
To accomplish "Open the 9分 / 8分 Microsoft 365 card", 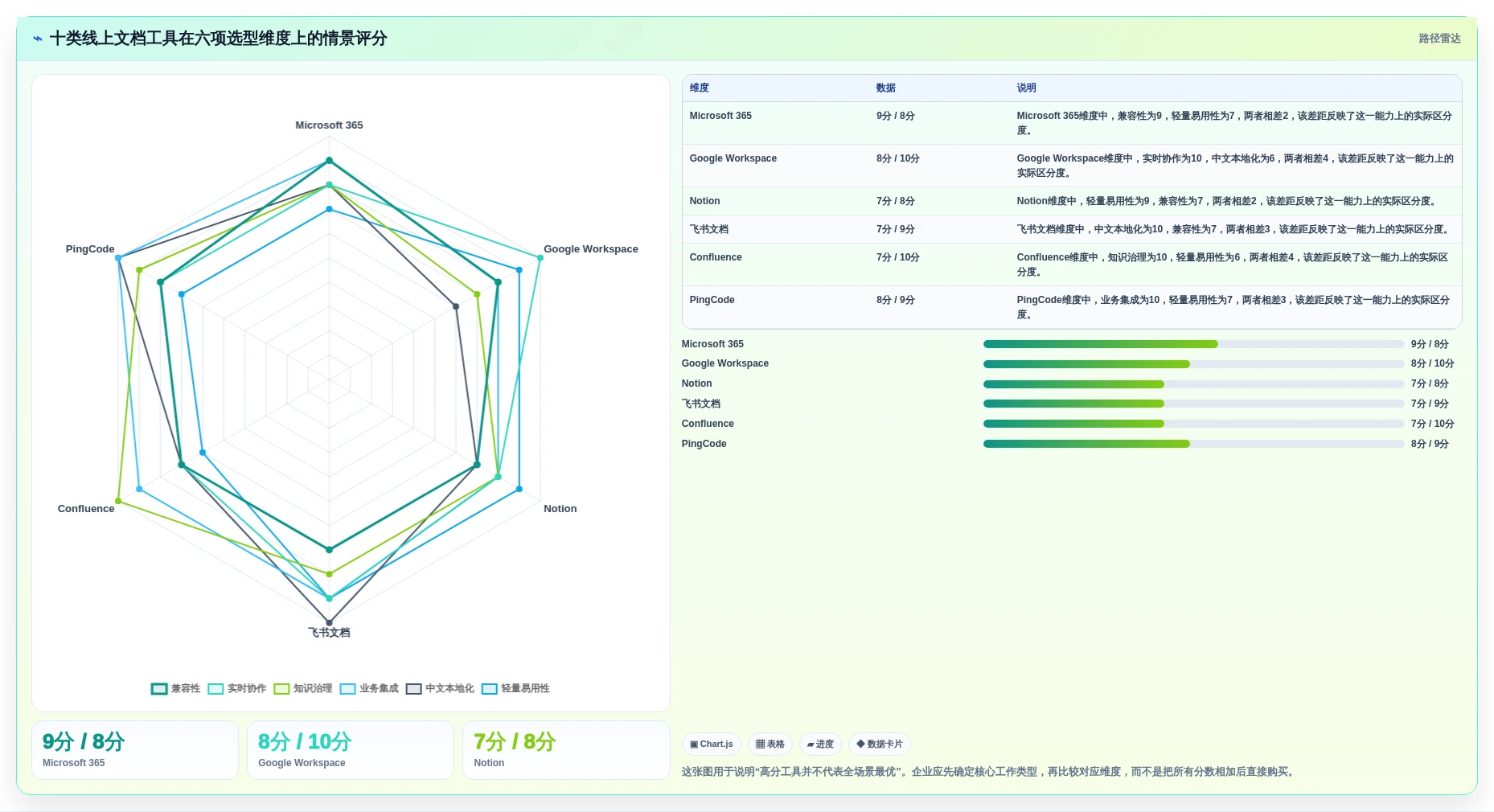I will pos(135,750).
